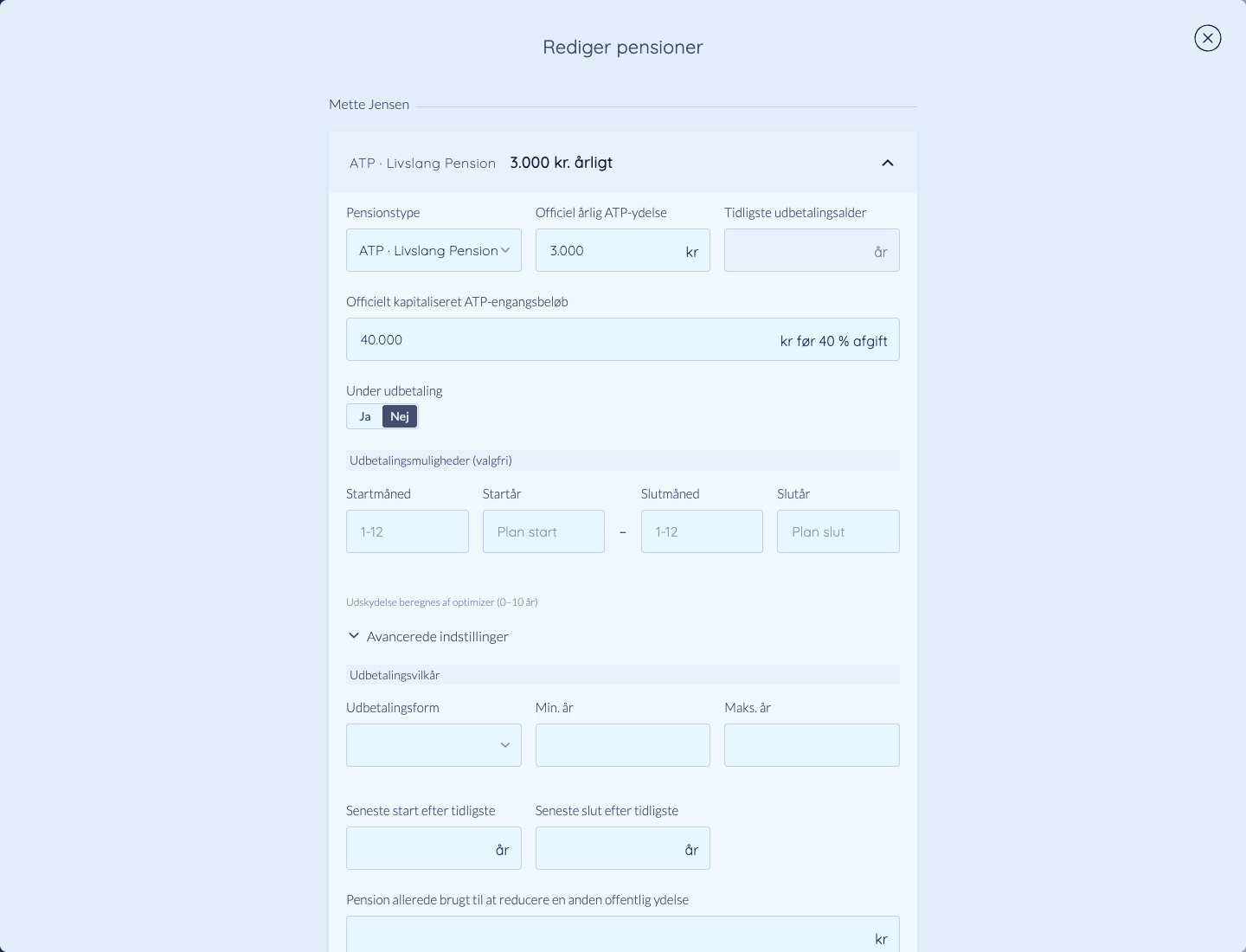Image resolution: width=1246 pixels, height=952 pixels.
Task: Edit the Officiel årlig ATP-ydelse field
Action: [623, 250]
